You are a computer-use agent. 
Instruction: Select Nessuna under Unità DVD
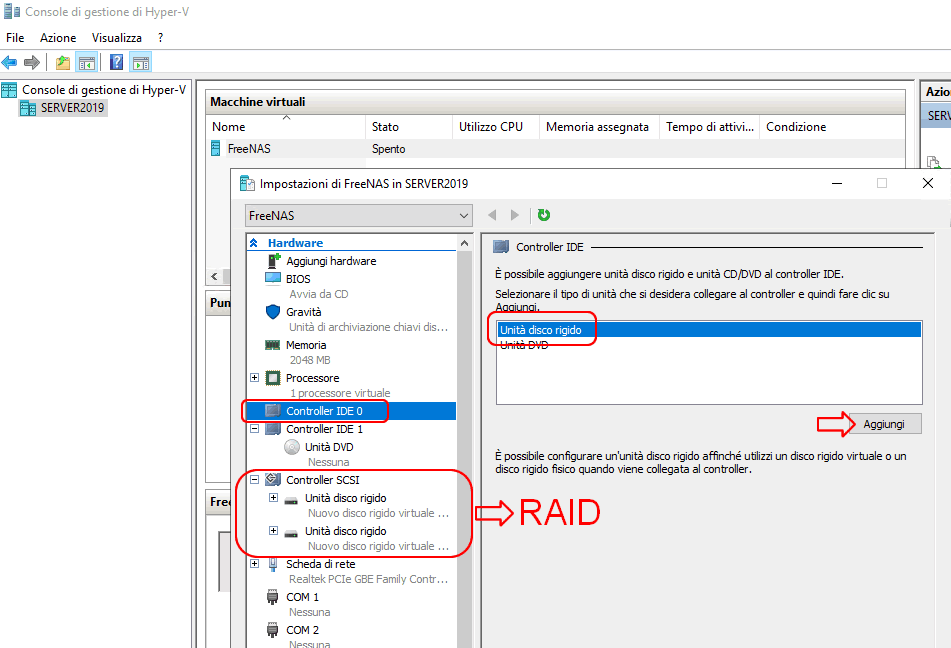[328, 462]
